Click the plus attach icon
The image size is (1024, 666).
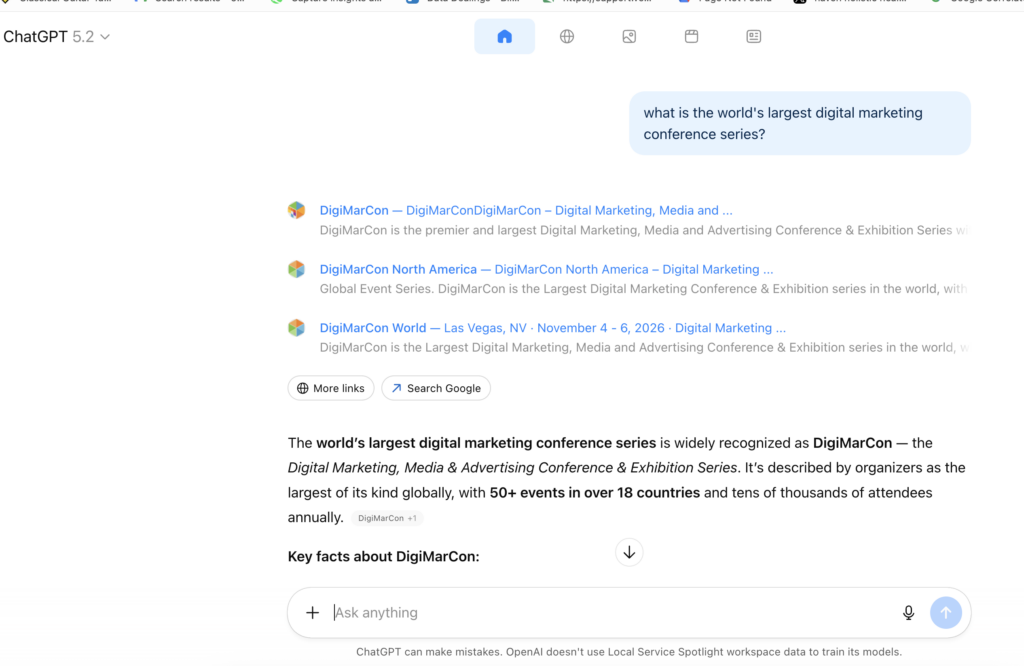coord(312,613)
